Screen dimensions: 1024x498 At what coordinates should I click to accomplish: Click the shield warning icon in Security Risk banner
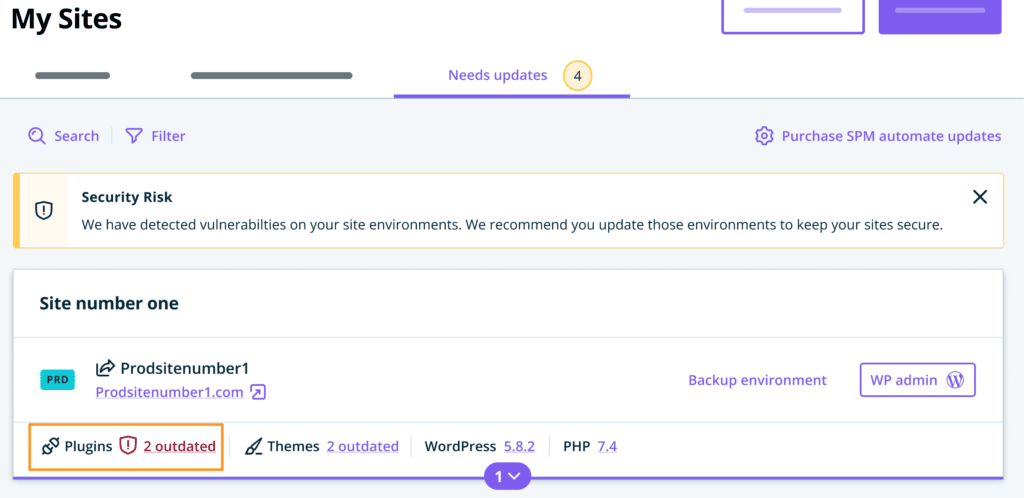(43, 210)
